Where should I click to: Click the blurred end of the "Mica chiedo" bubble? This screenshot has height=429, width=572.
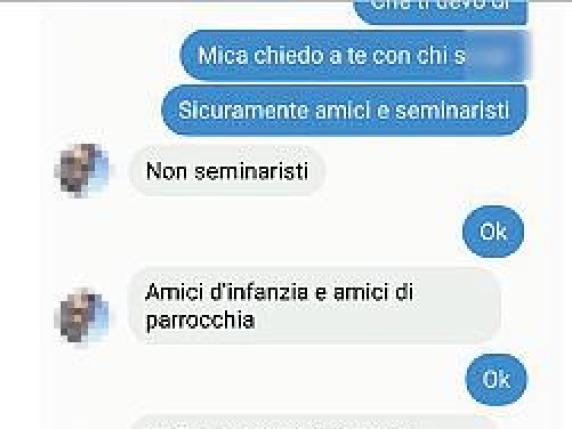(500, 55)
